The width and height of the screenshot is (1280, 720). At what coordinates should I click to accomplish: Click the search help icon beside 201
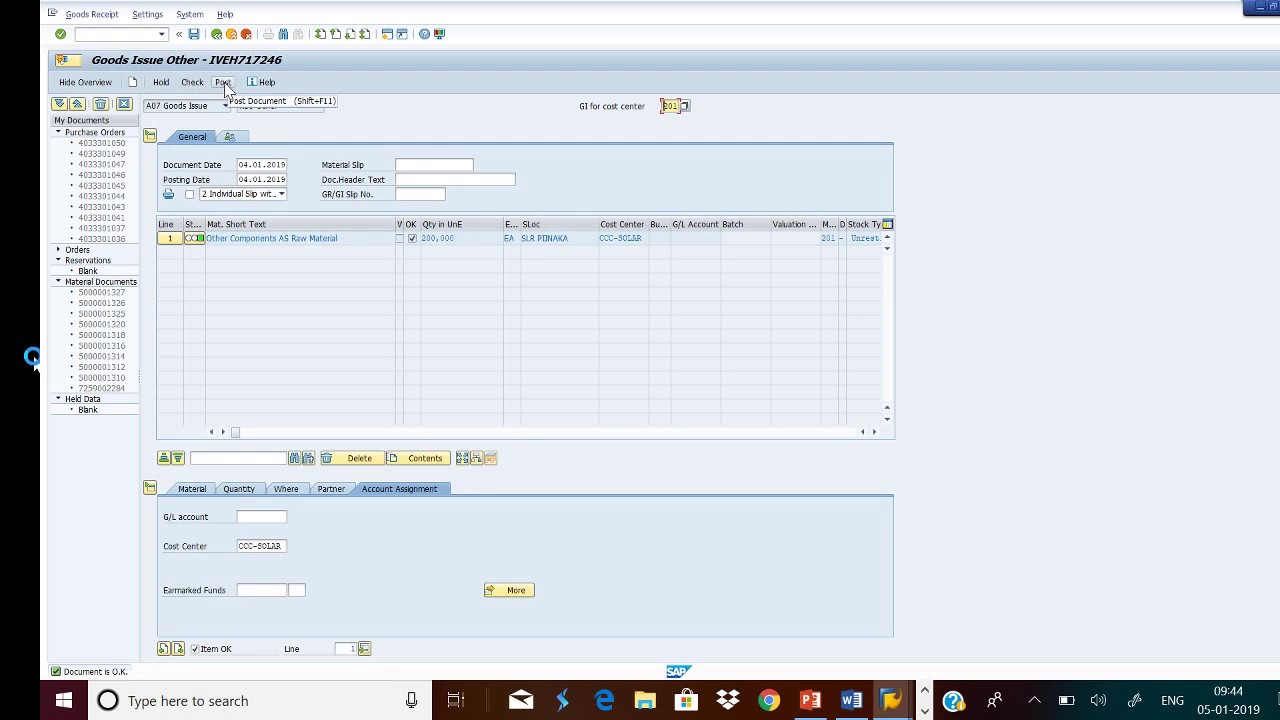pyautogui.click(x=685, y=106)
